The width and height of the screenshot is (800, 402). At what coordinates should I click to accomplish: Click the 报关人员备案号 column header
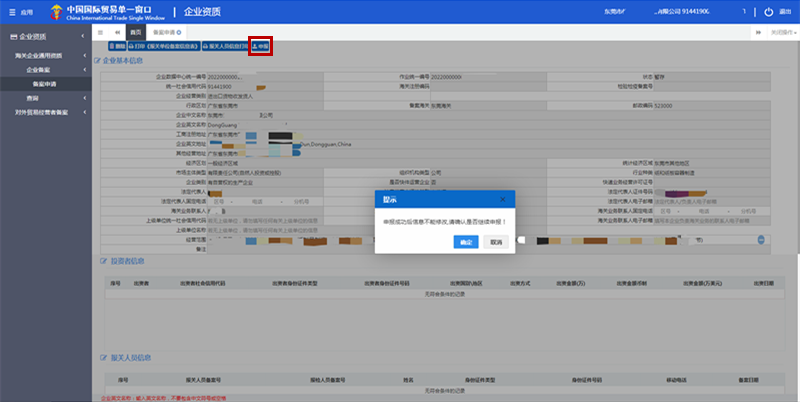coord(203,380)
